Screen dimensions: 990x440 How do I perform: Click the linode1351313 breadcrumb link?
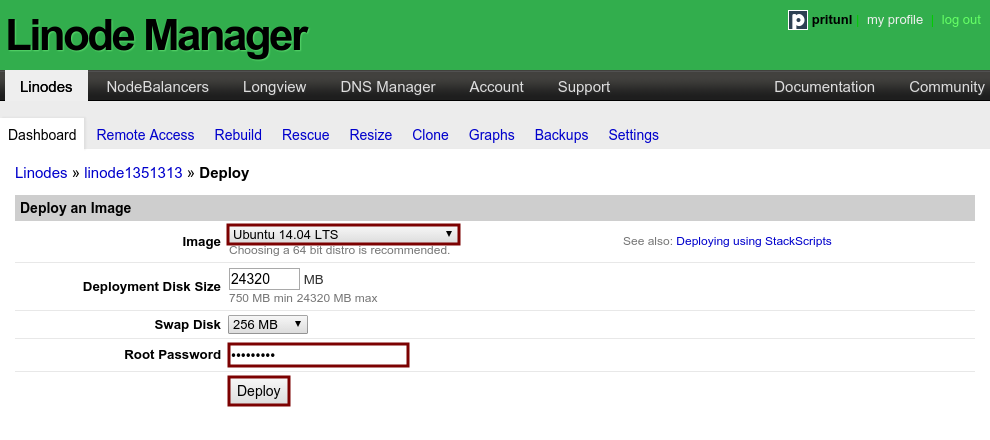(133, 173)
